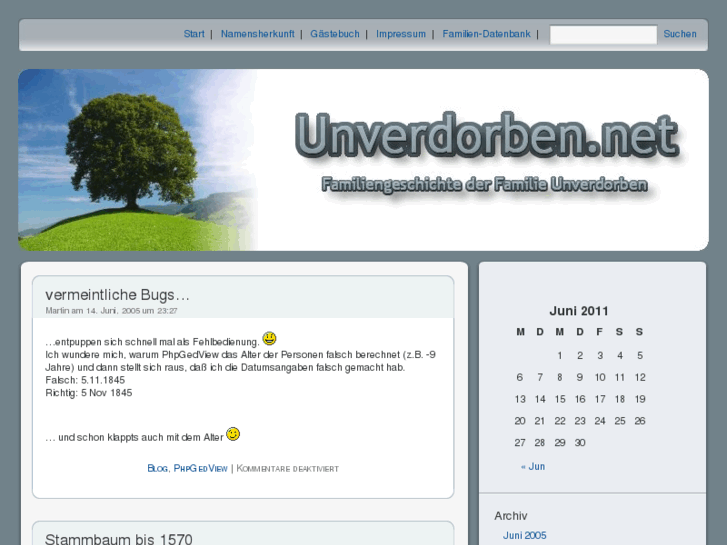Viewport: 727px width, 545px height.
Task: Go to previous month « Jun
Action: coord(533,466)
